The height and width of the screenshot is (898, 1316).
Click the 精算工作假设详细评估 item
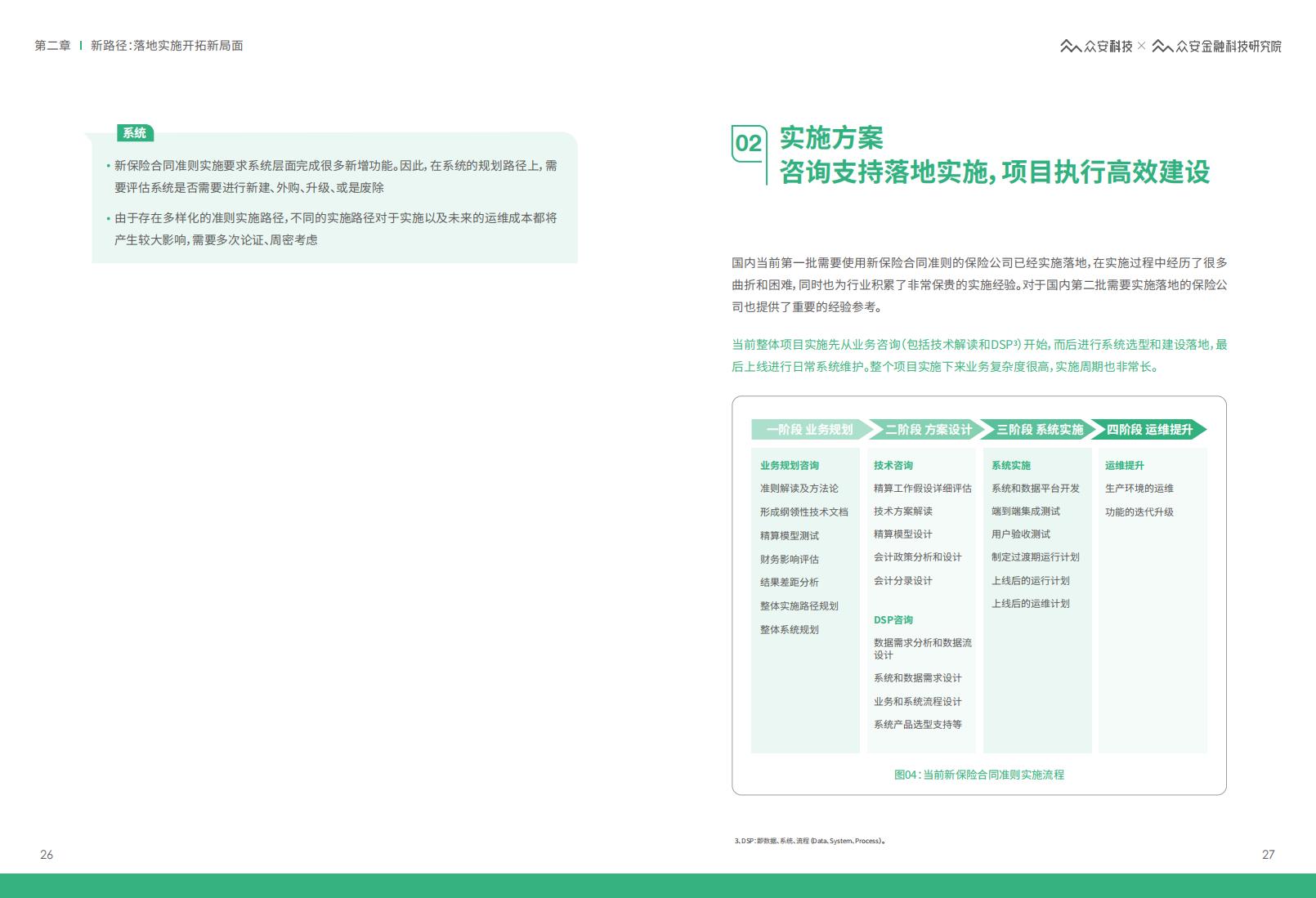[923, 489]
